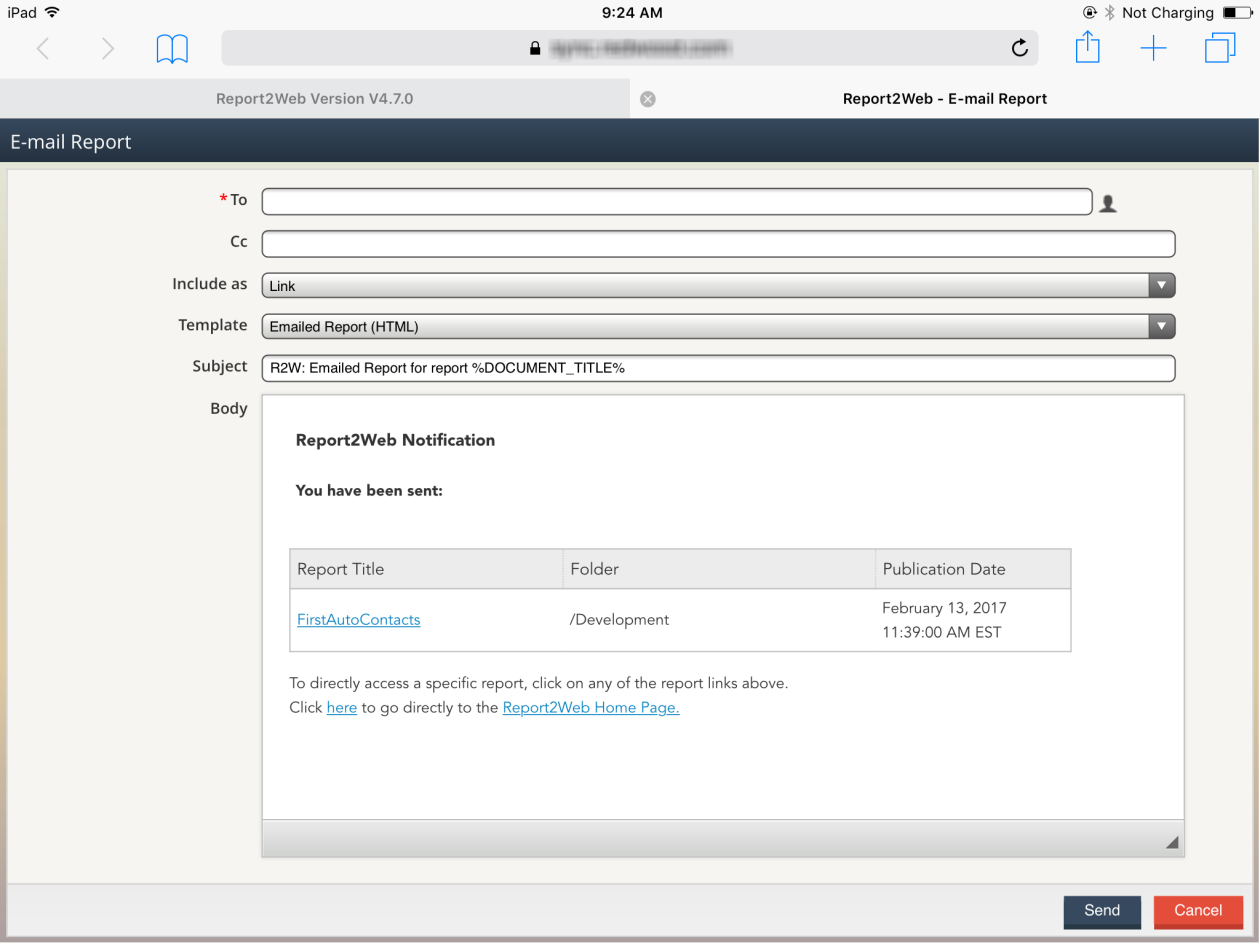This screenshot has width=1260, height=943.
Task: Open the Include as dropdown
Action: tap(1161, 285)
